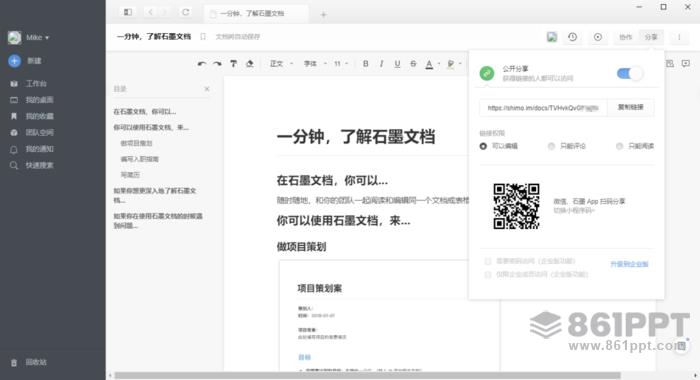Open the 字体 font dropdown
700x380 pixels.
[x=315, y=64]
